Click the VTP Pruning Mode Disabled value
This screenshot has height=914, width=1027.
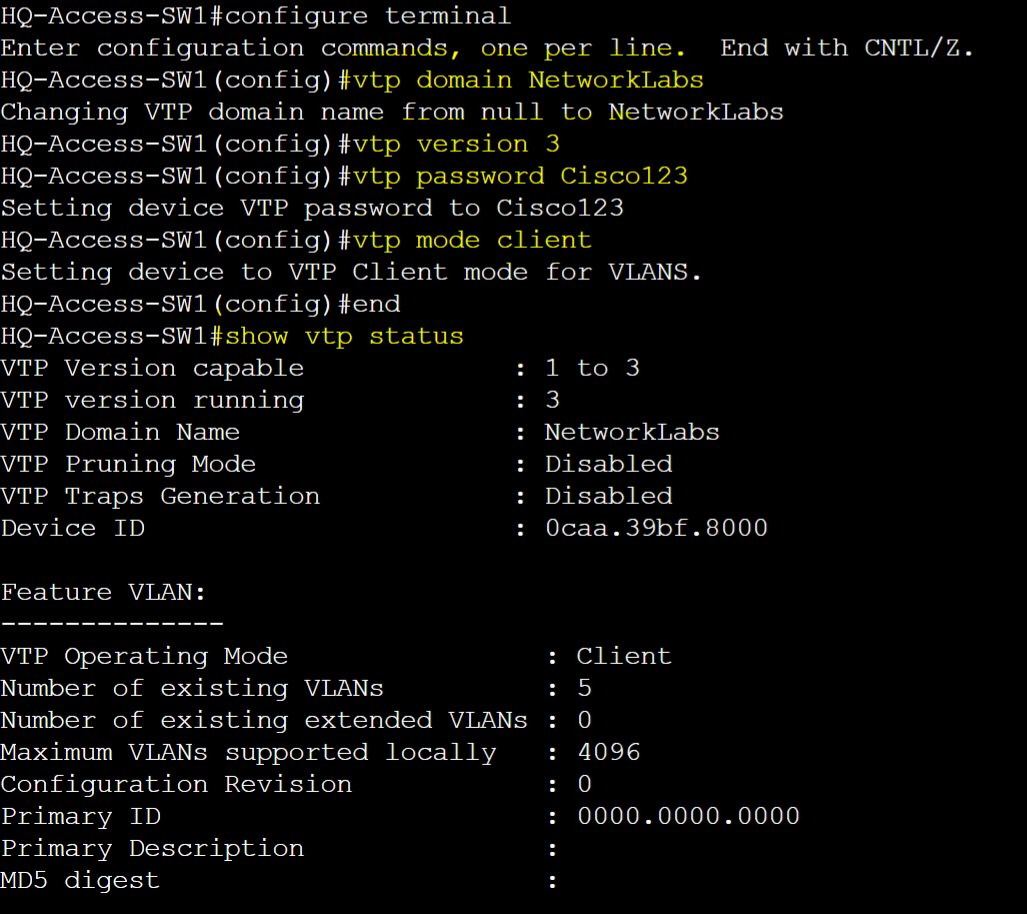(x=608, y=465)
